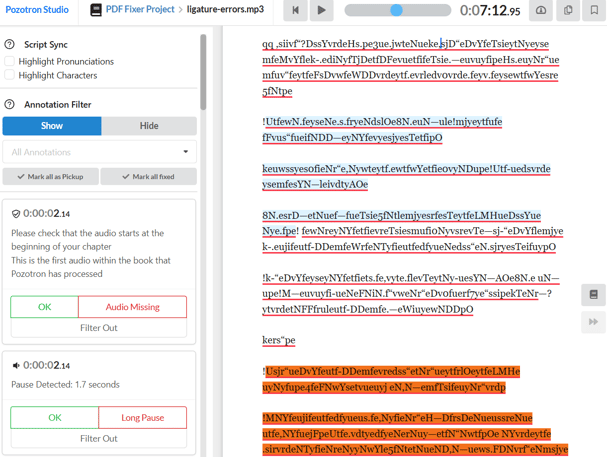Click the skip to previous track button
Image resolution: width=607 pixels, height=457 pixels.
[x=295, y=11]
